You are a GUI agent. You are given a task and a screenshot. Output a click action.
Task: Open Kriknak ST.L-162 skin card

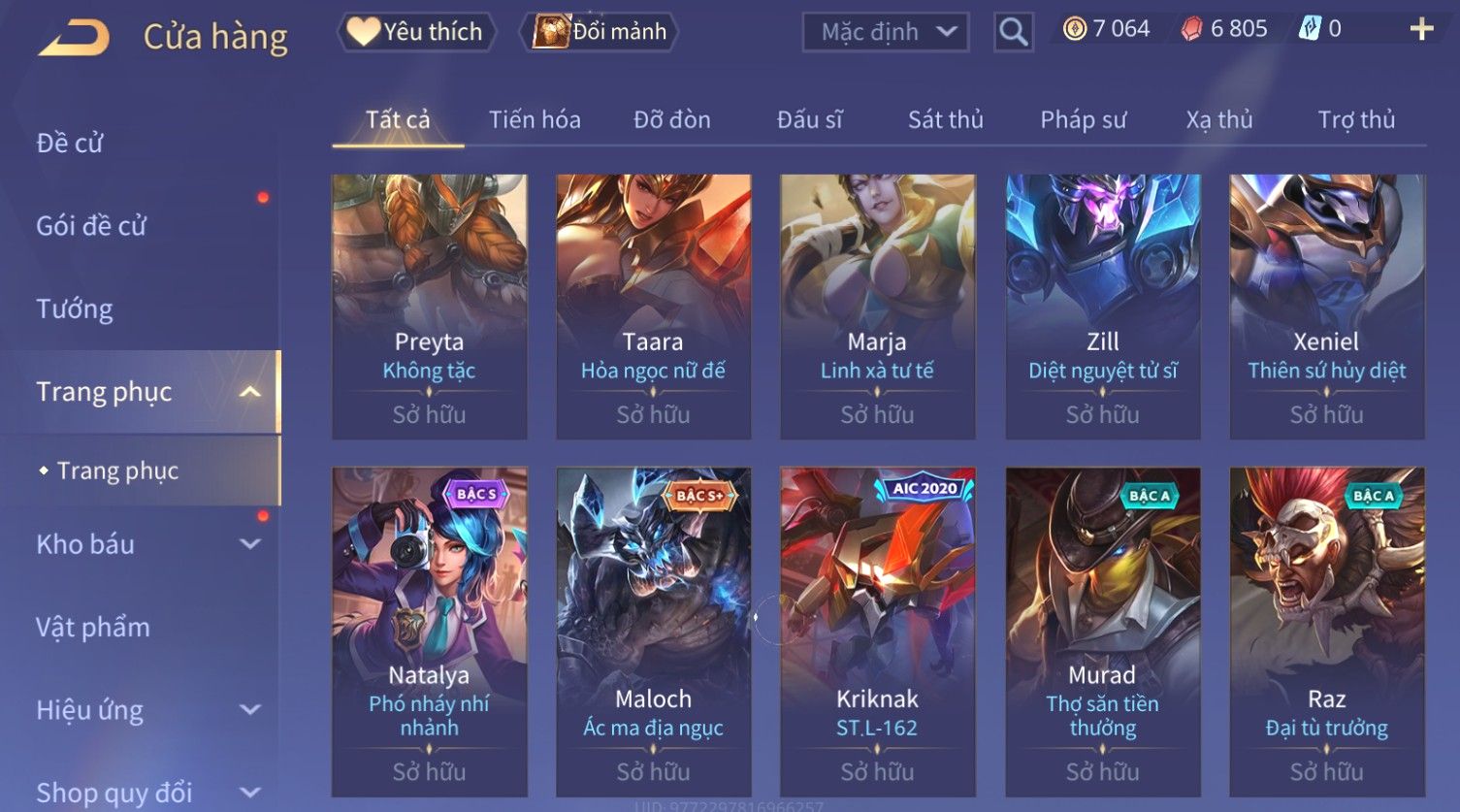click(x=877, y=632)
